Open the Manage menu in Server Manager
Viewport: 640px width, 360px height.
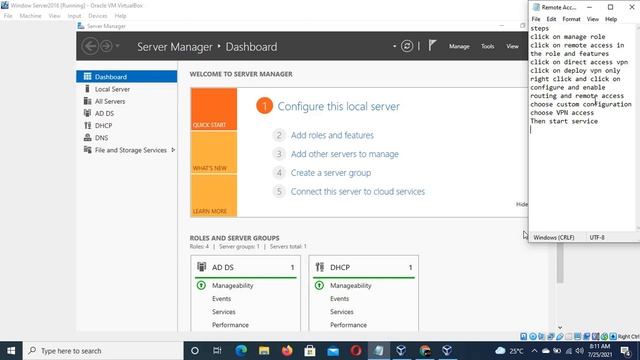point(459,47)
